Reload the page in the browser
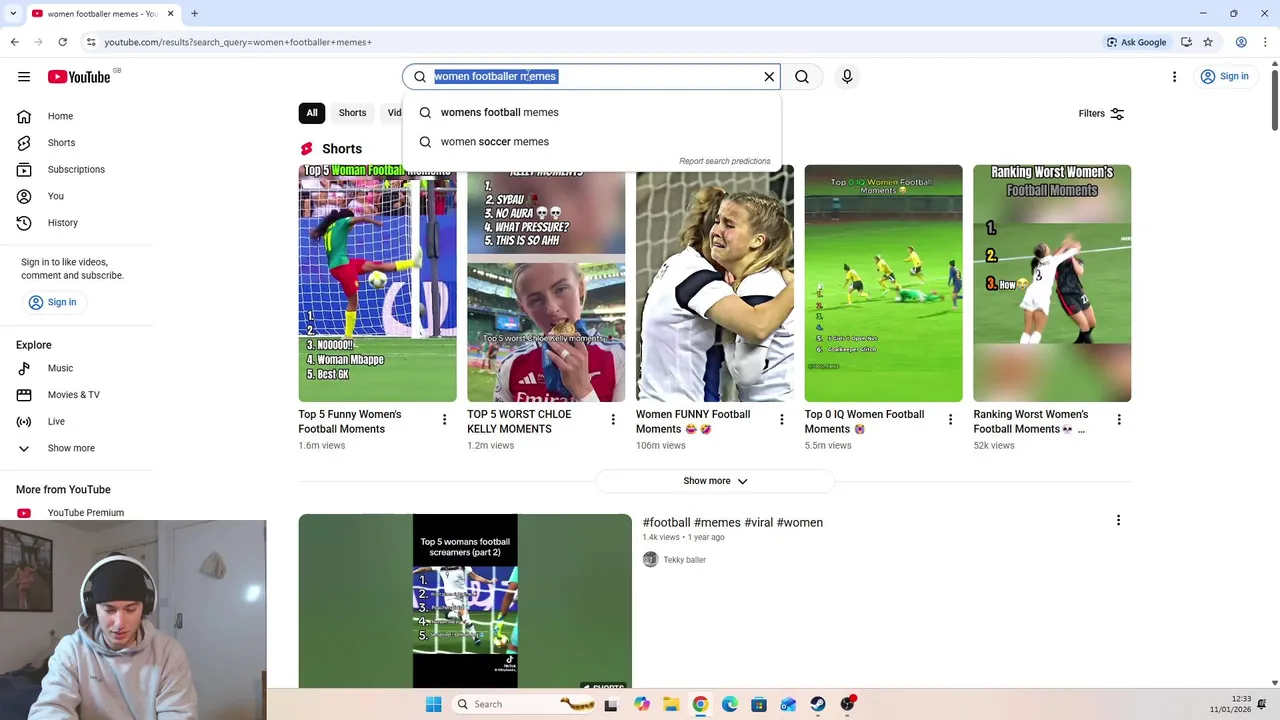Screen dimensions: 1280x720 point(62,42)
